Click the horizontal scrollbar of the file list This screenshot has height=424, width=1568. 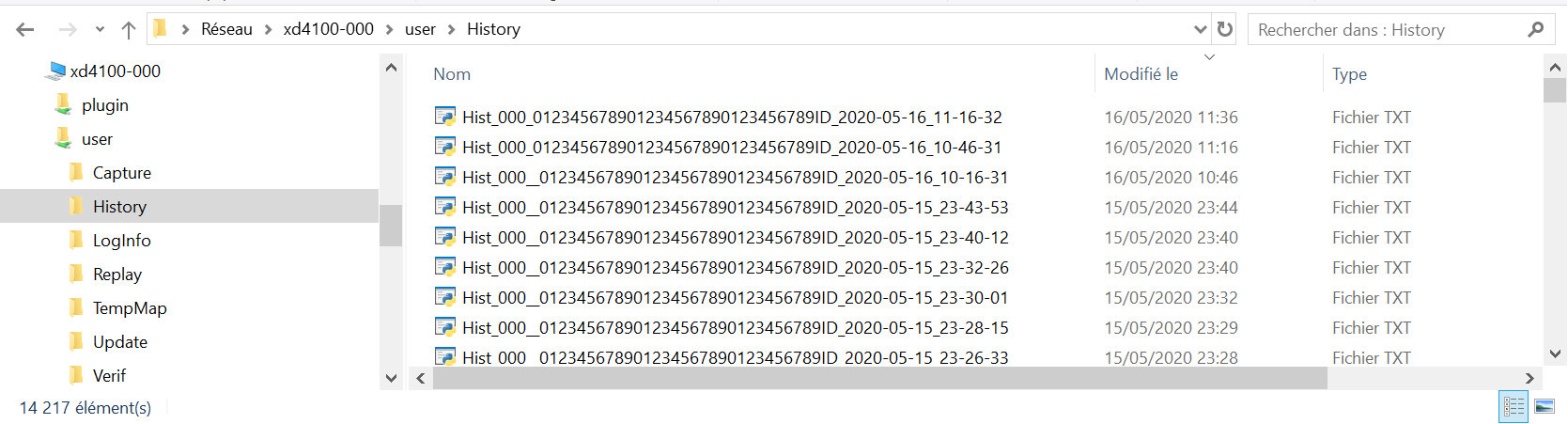tap(878, 378)
